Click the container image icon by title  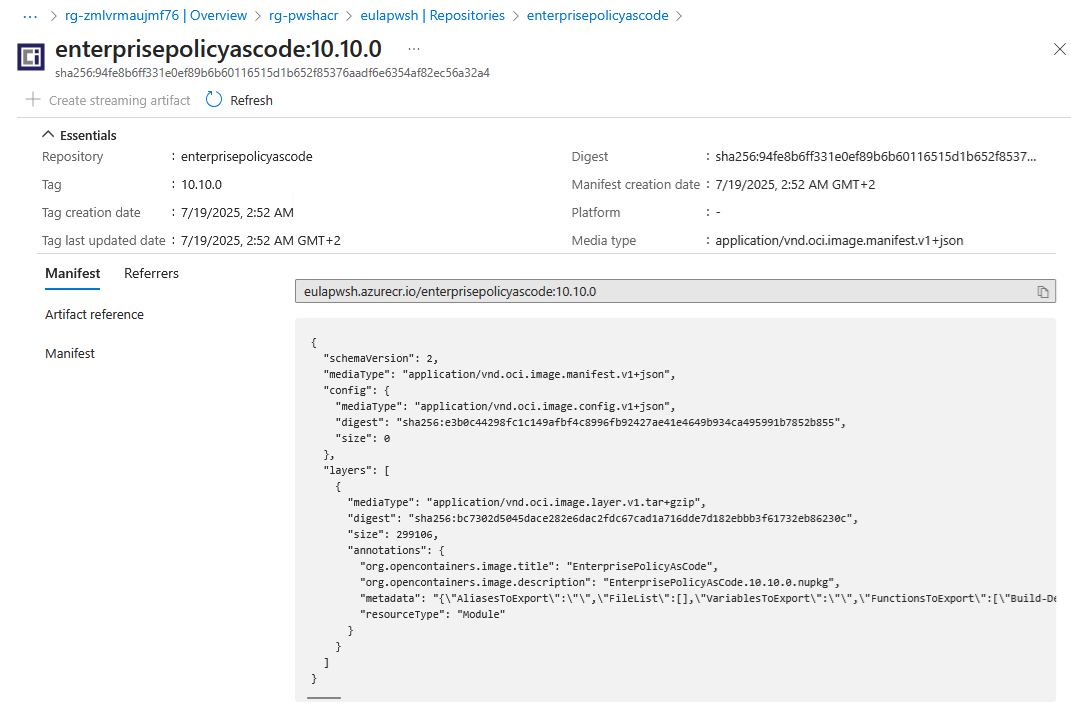coord(31,57)
